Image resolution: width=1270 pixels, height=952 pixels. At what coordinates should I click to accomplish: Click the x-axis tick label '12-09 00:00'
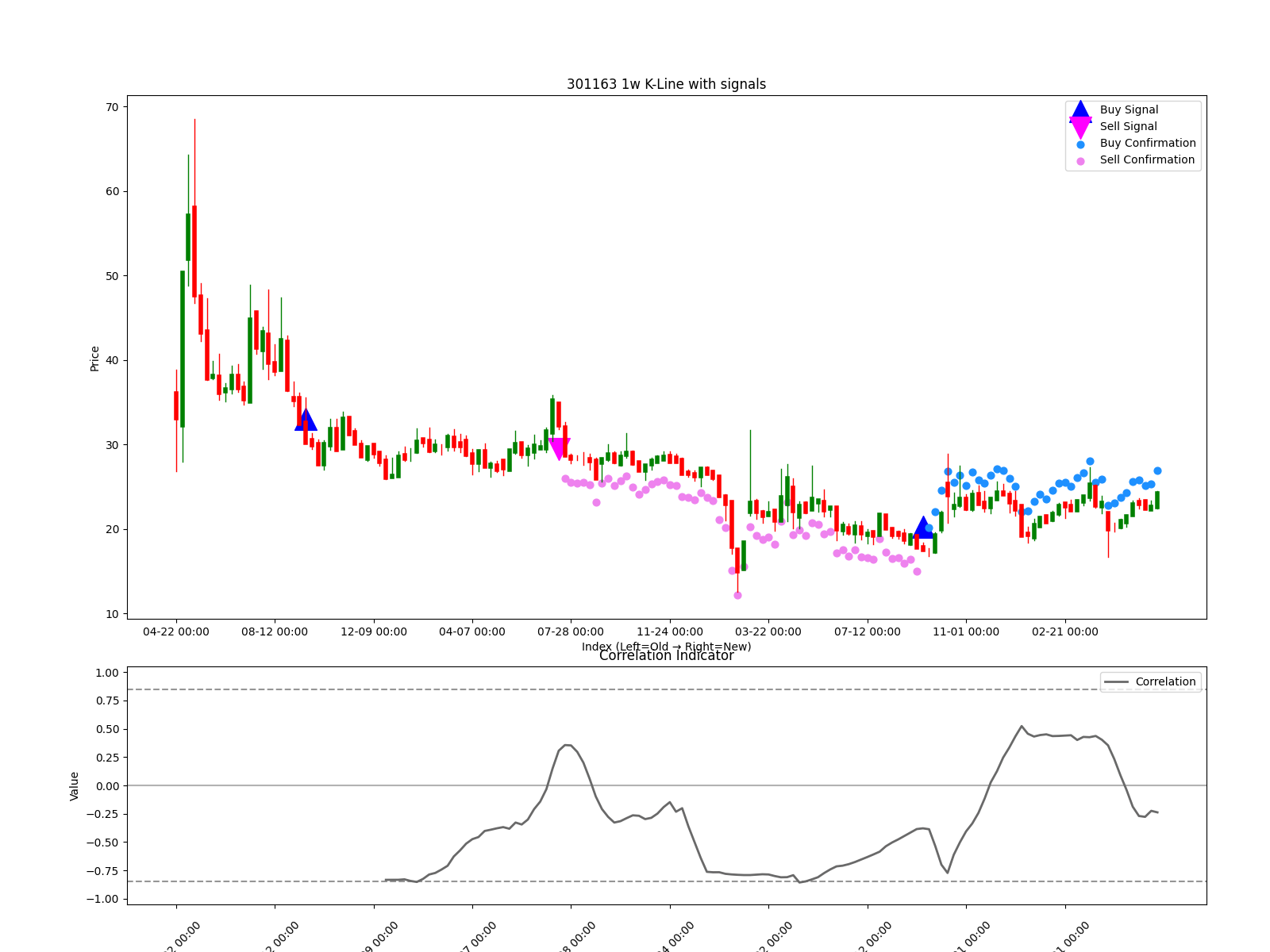click(374, 631)
